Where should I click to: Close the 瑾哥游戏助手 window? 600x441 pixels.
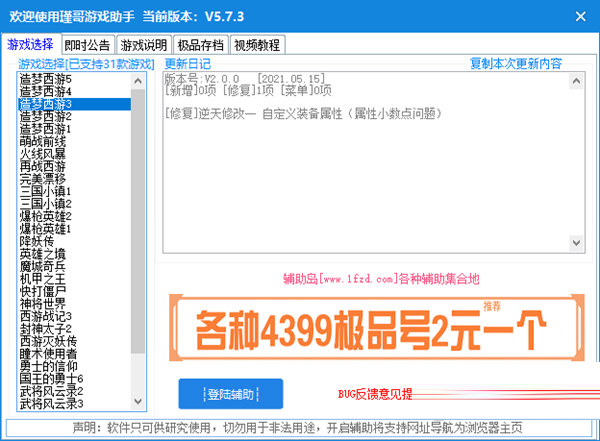(580, 16)
